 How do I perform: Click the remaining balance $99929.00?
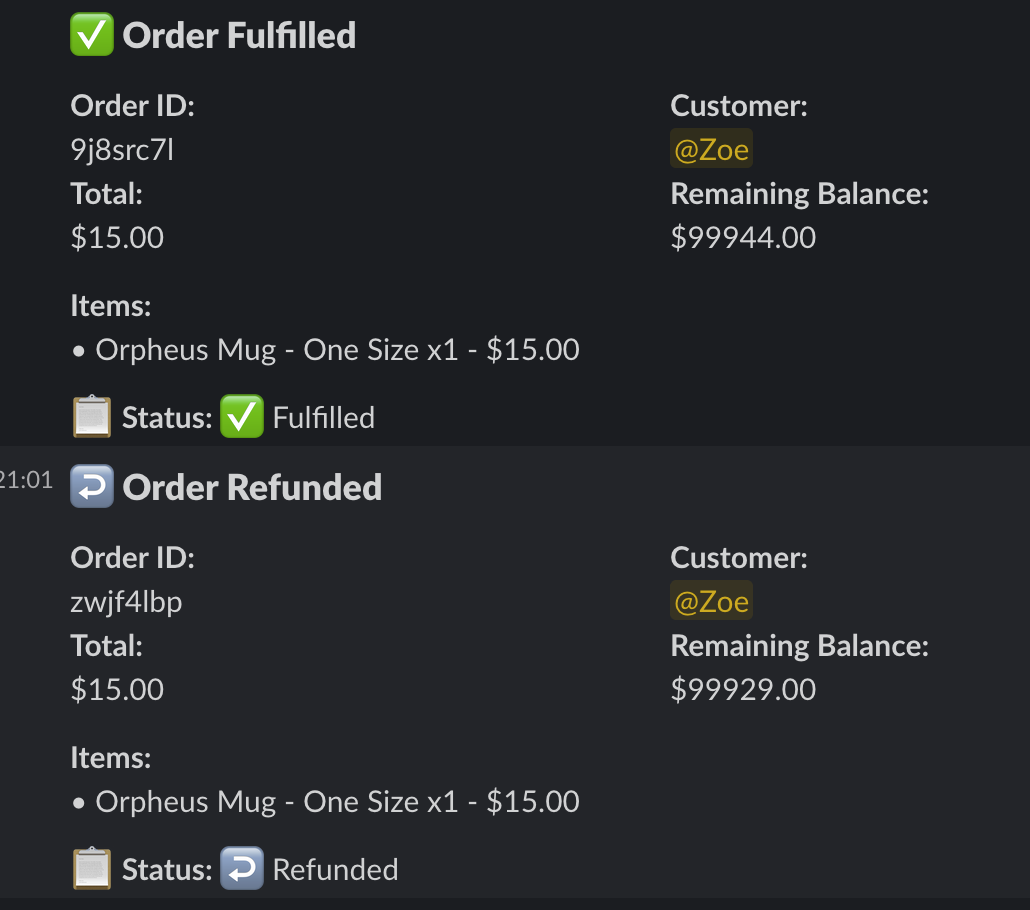743,689
